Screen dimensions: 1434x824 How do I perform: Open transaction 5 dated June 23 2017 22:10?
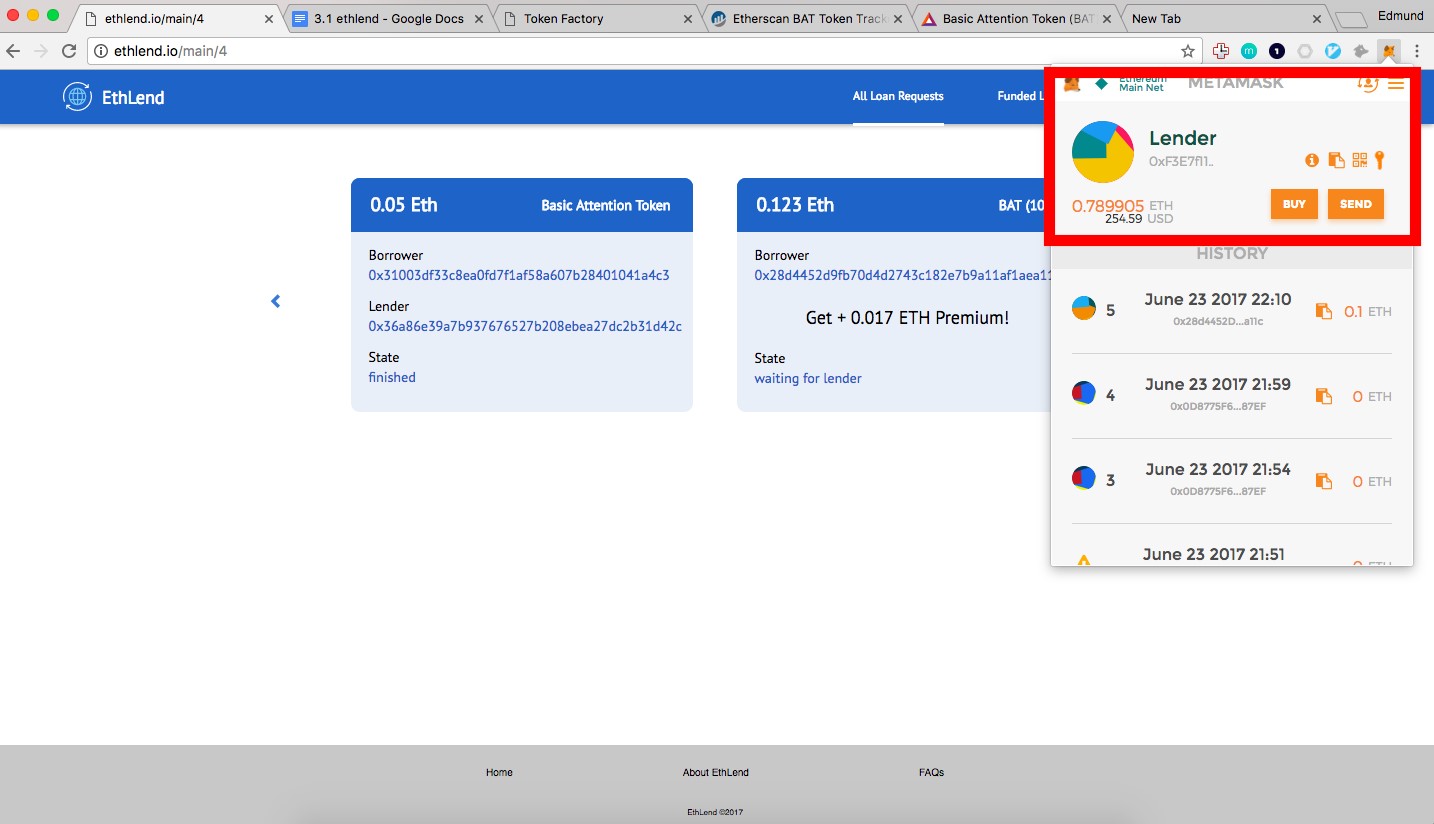point(1232,310)
